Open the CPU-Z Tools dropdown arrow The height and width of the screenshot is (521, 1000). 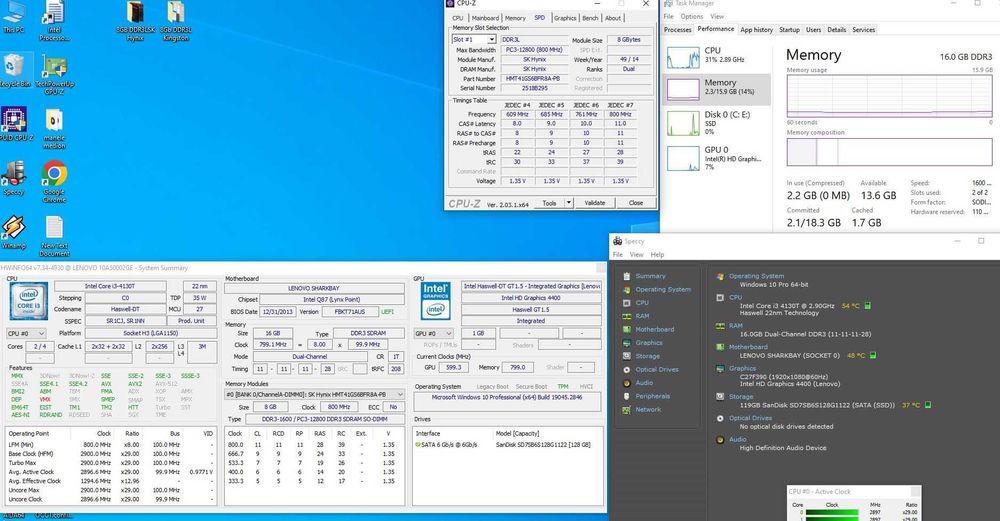568,203
